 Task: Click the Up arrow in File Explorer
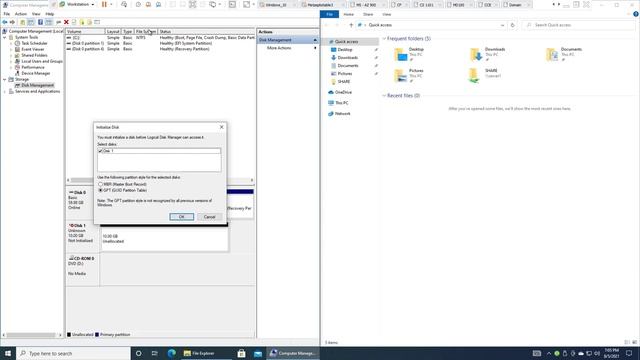tap(351, 25)
